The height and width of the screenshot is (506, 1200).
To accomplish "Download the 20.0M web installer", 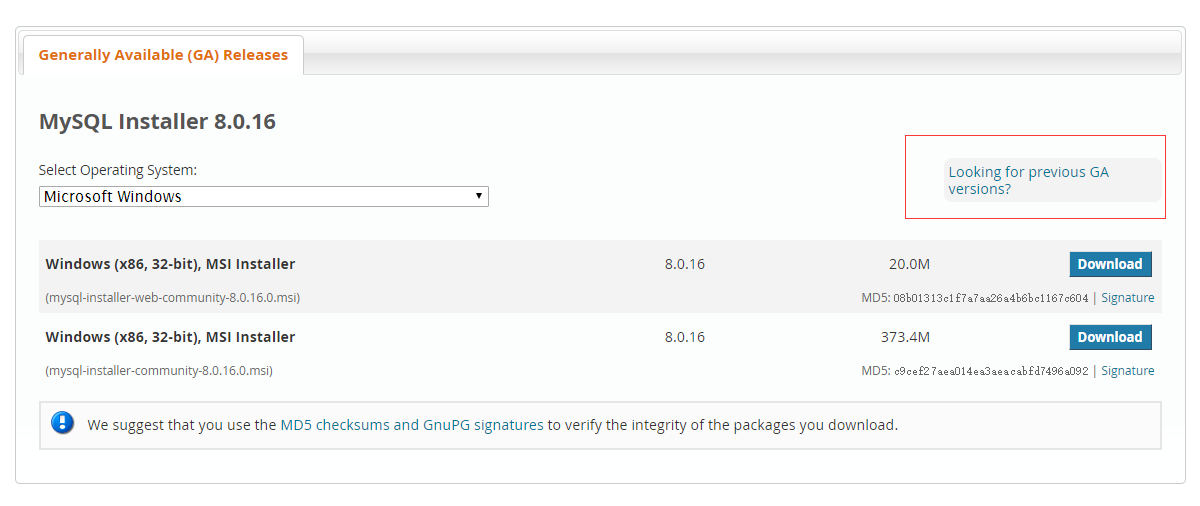I will 1110,264.
